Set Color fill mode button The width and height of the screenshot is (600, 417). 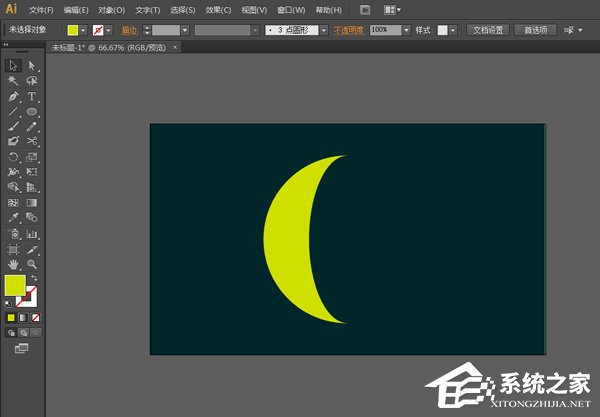coord(11,318)
